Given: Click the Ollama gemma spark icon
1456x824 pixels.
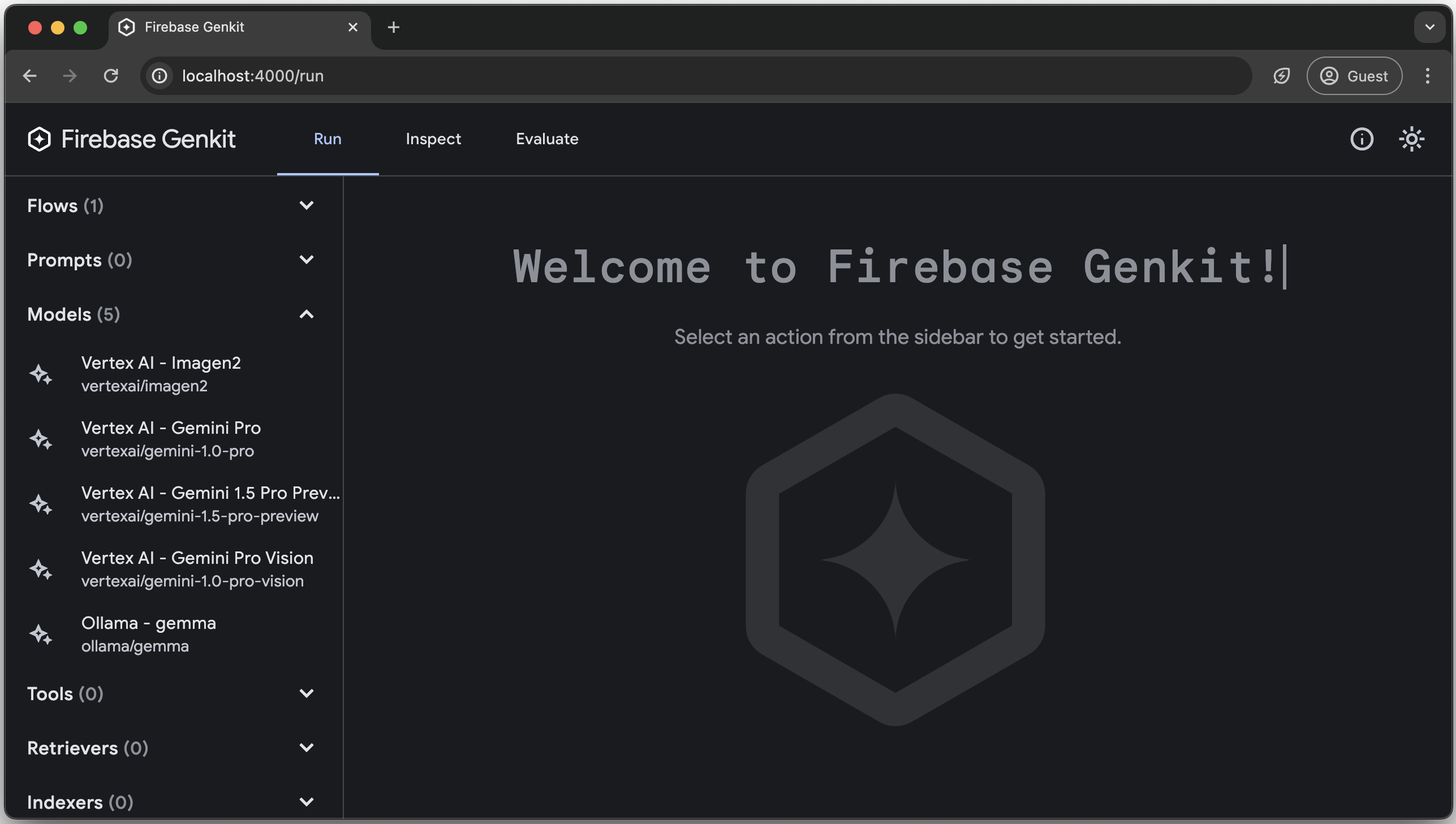Looking at the screenshot, I should pyautogui.click(x=41, y=635).
